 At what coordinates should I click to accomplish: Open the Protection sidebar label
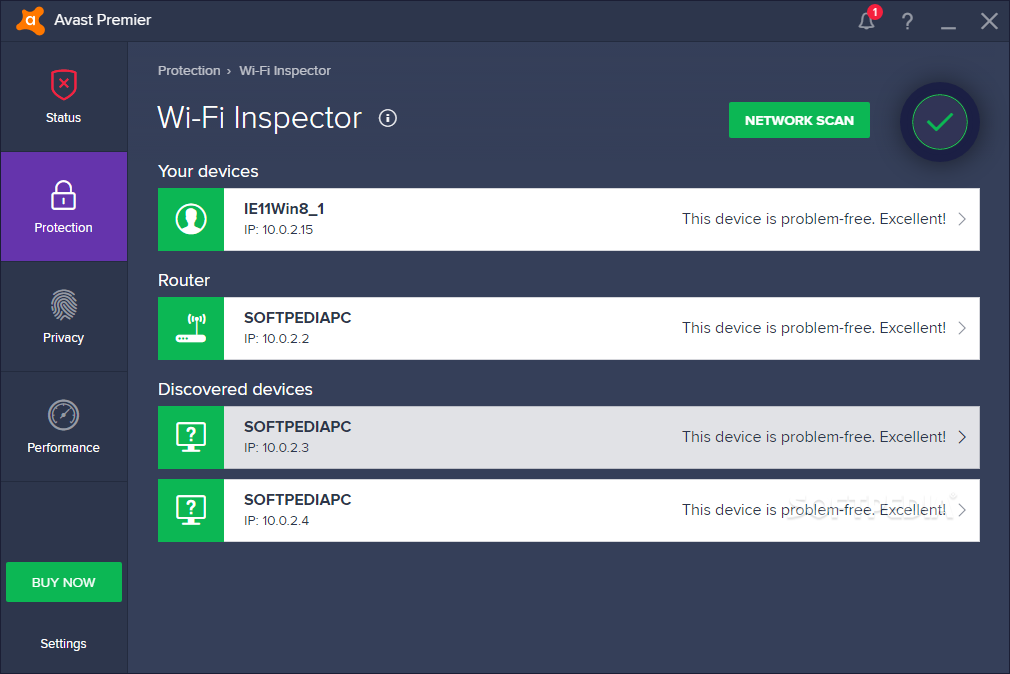63,227
